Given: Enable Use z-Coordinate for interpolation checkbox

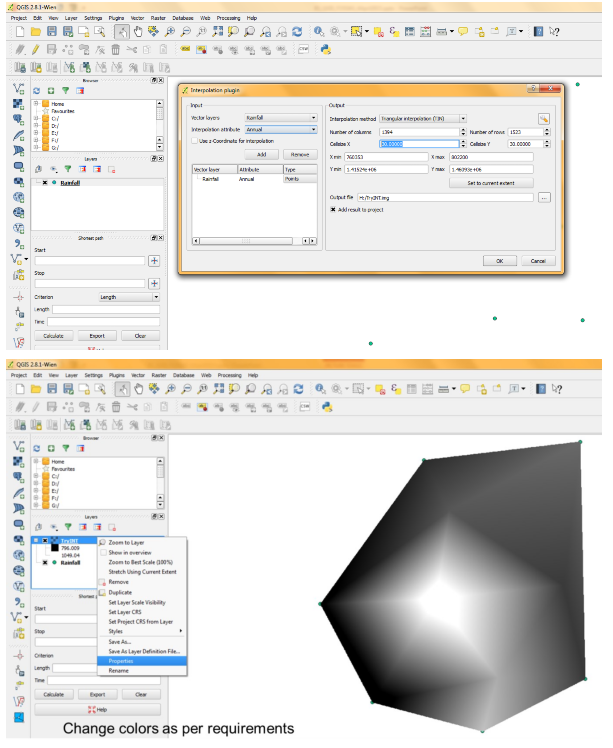Looking at the screenshot, I should 195,141.
